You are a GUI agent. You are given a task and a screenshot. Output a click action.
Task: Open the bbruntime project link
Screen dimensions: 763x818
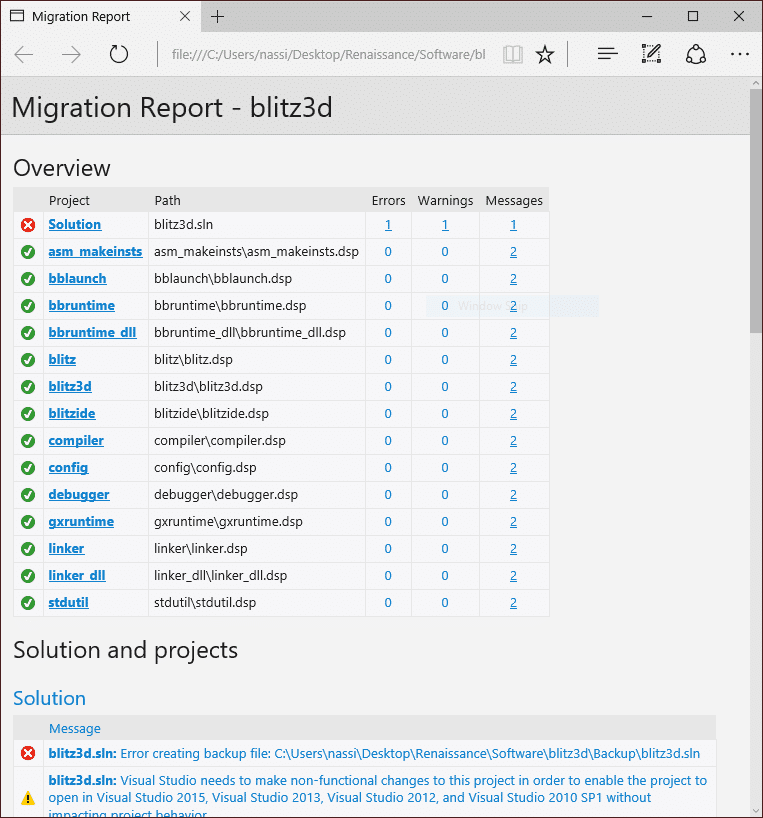pos(81,306)
